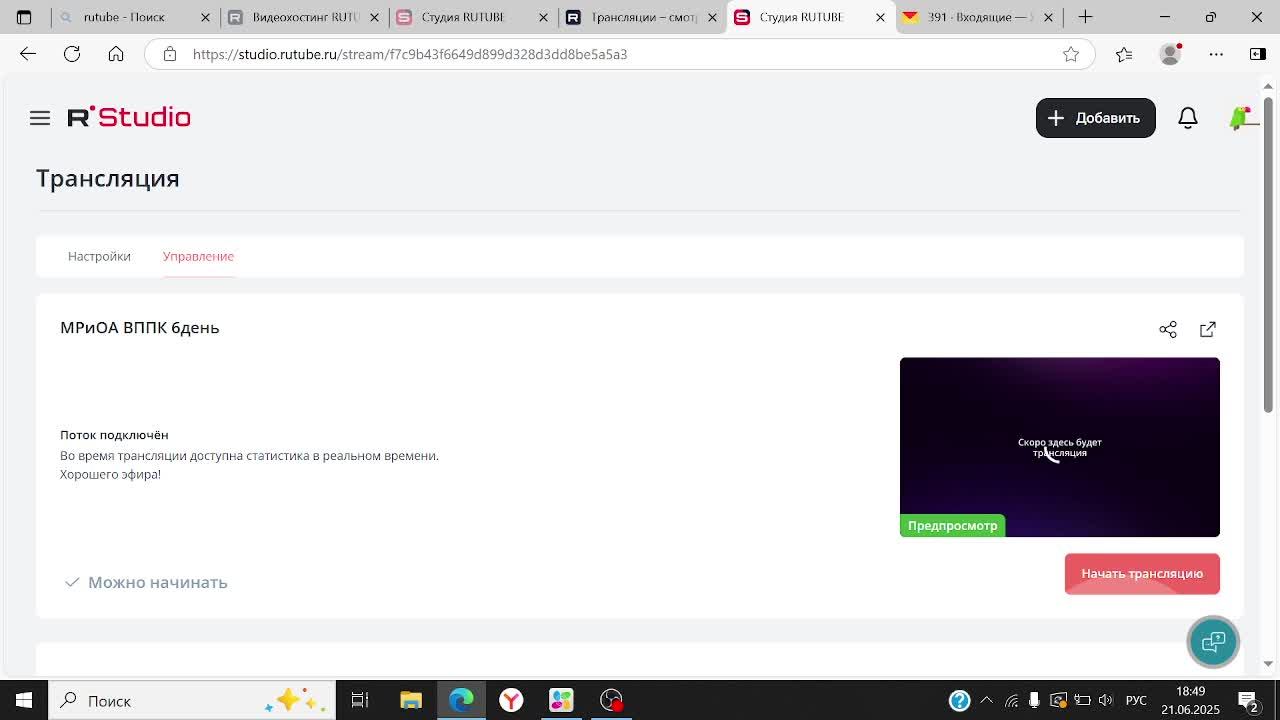Viewport: 1280px width, 720px height.
Task: Open the hamburger menu beside the R Studio logo
Action: point(40,118)
